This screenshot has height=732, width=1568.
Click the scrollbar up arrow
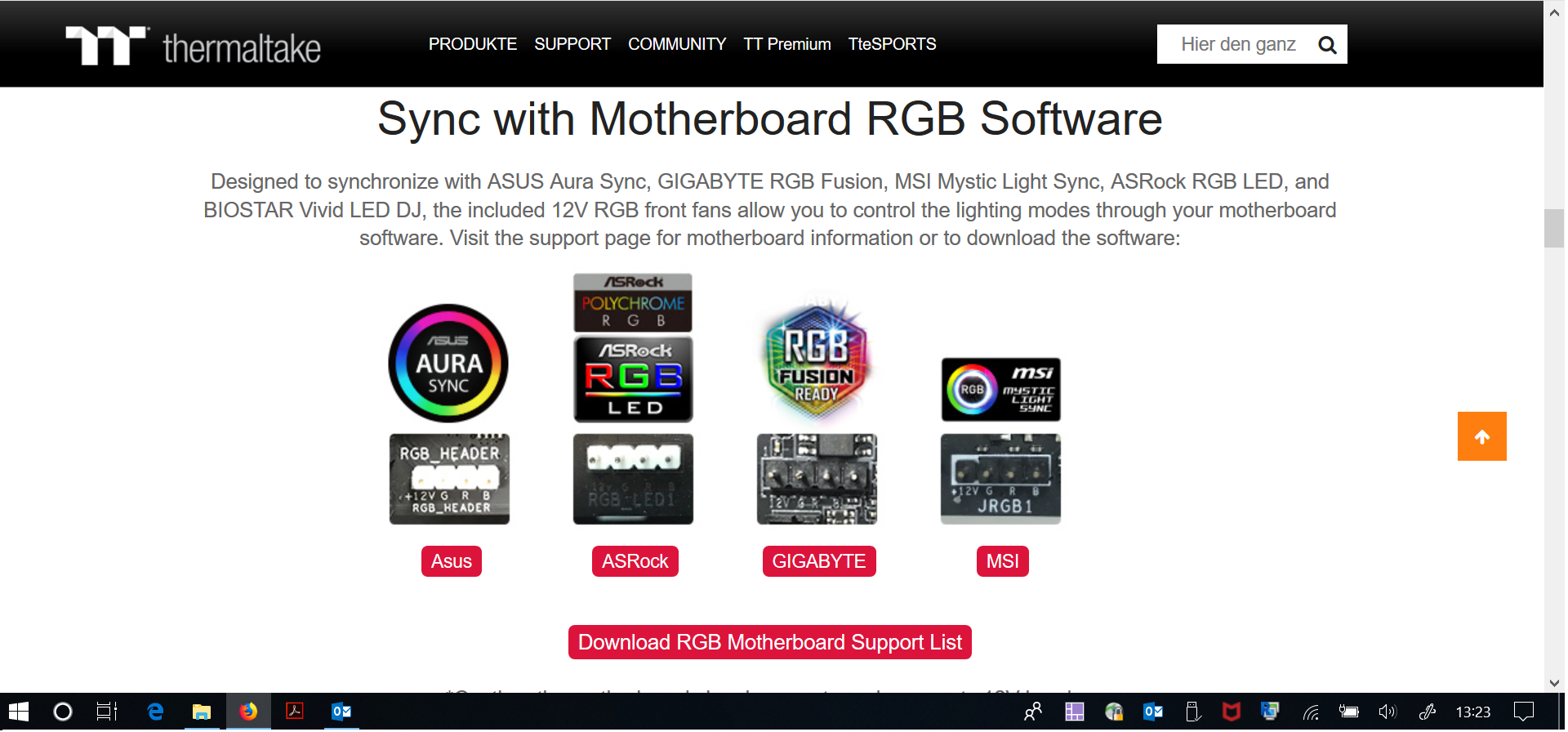point(1554,12)
